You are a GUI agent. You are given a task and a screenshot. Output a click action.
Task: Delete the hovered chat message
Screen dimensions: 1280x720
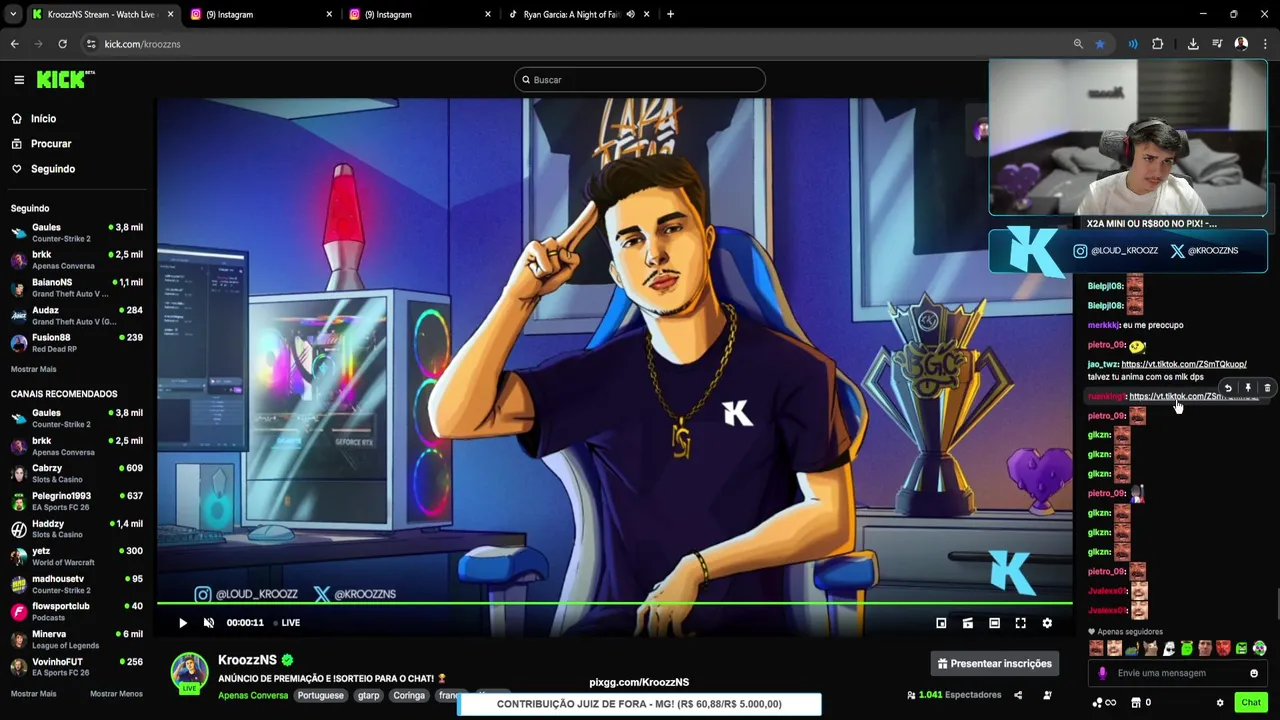1267,388
